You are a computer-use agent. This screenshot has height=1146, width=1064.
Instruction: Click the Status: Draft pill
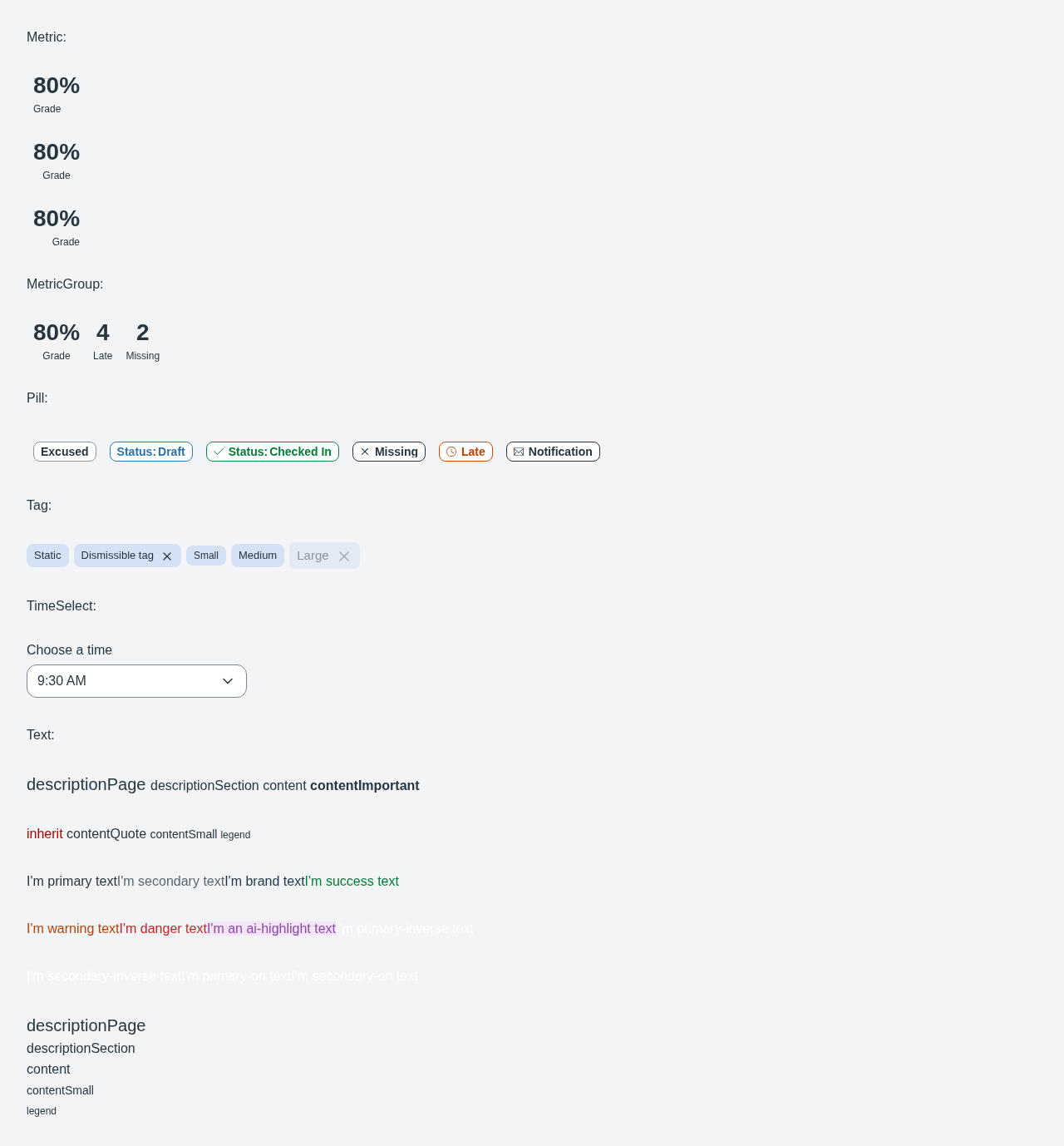pyautogui.click(x=151, y=452)
